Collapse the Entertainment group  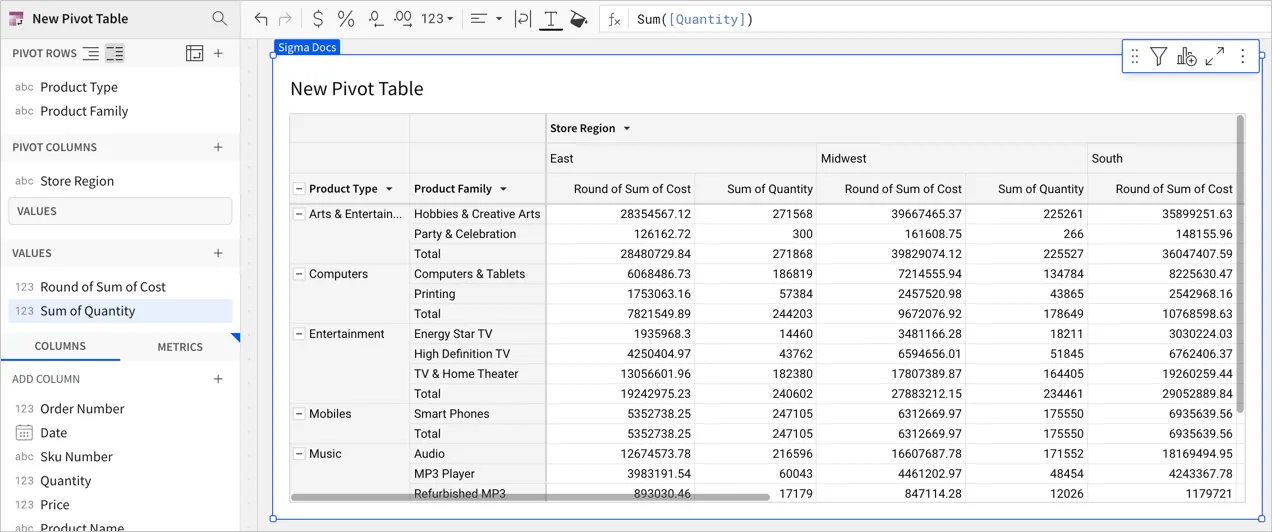click(298, 334)
